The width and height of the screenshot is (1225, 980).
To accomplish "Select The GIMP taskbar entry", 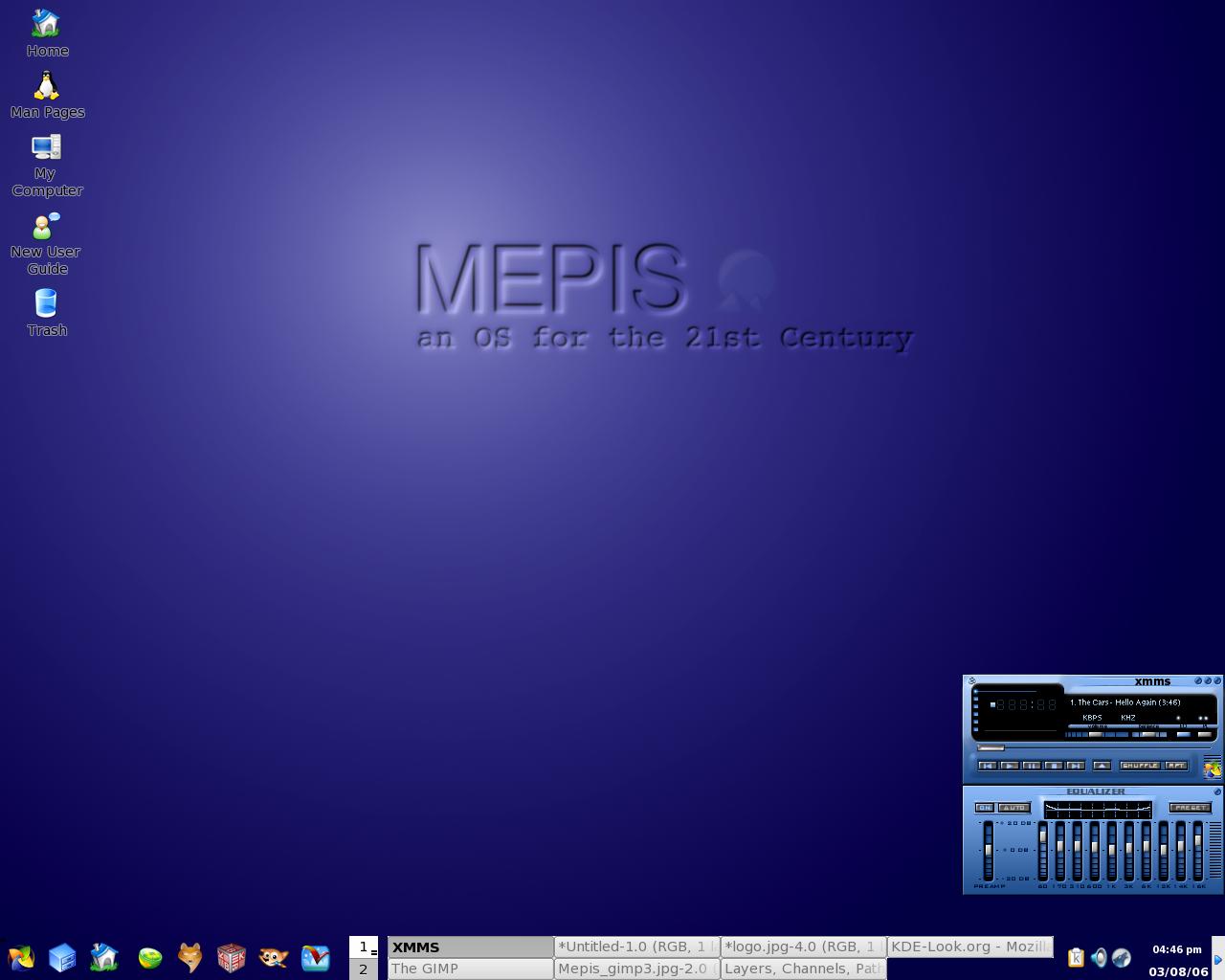I will tap(470, 969).
